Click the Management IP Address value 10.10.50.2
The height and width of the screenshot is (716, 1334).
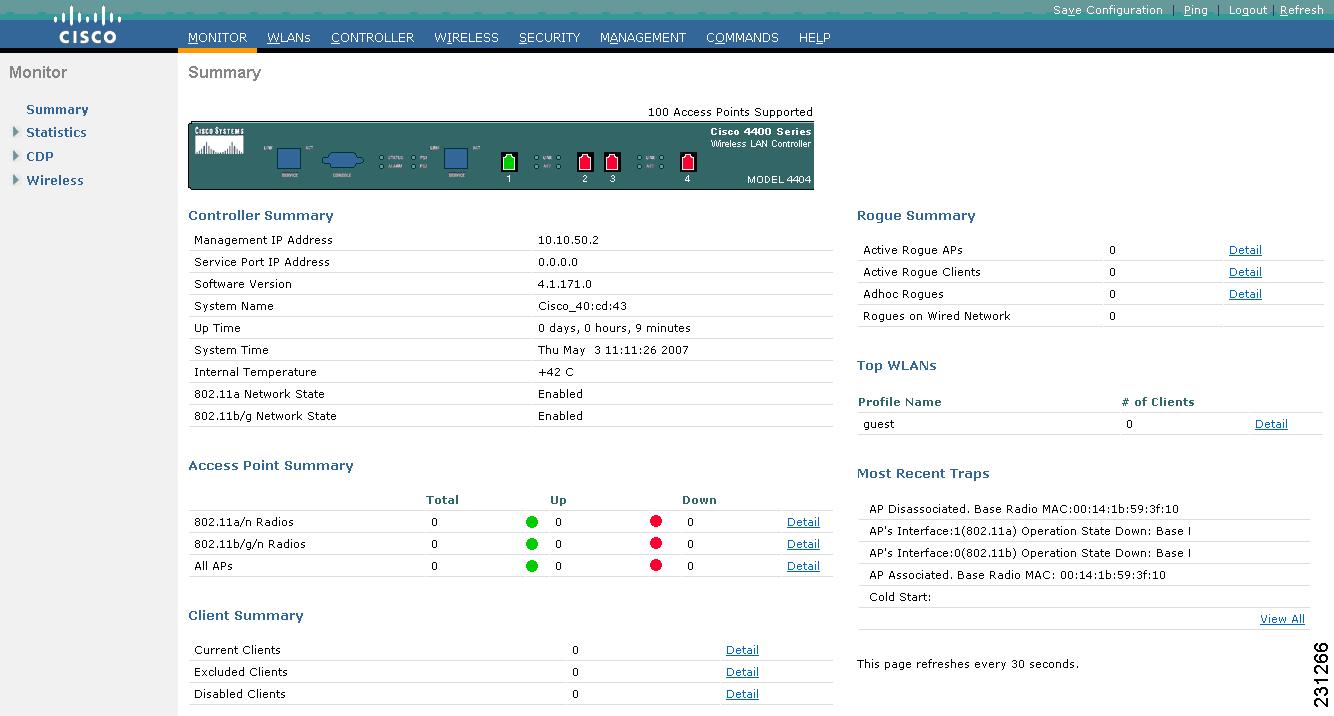click(568, 240)
